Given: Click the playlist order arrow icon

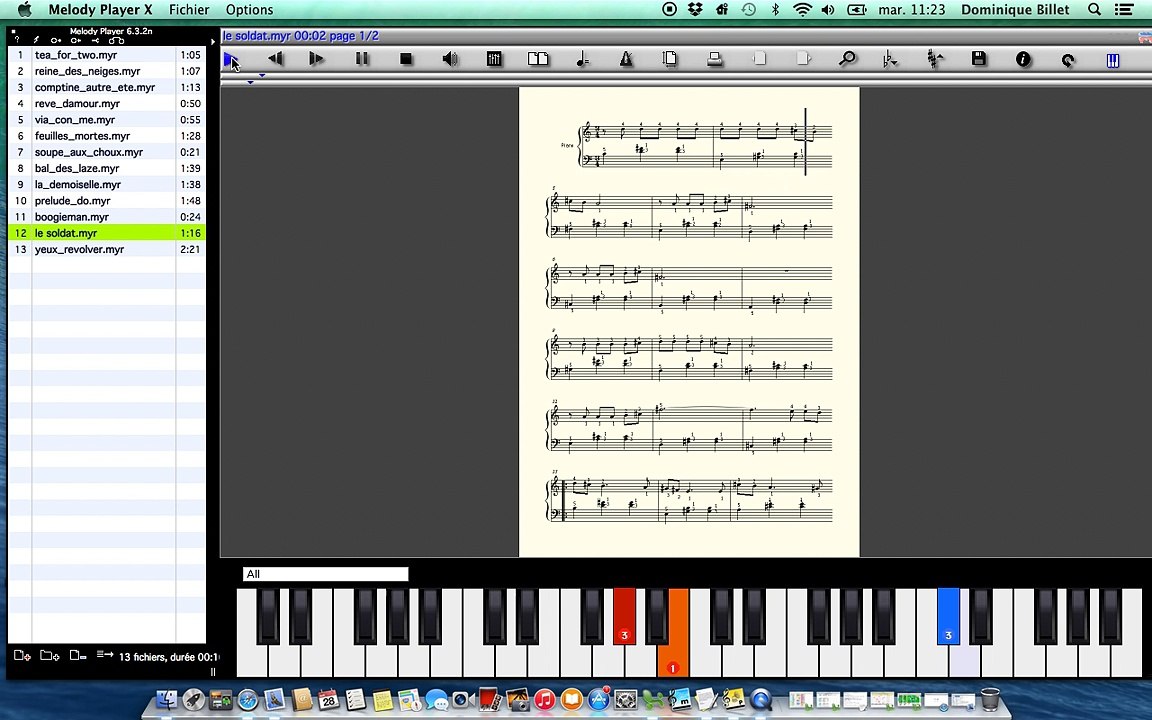Looking at the screenshot, I should point(105,655).
